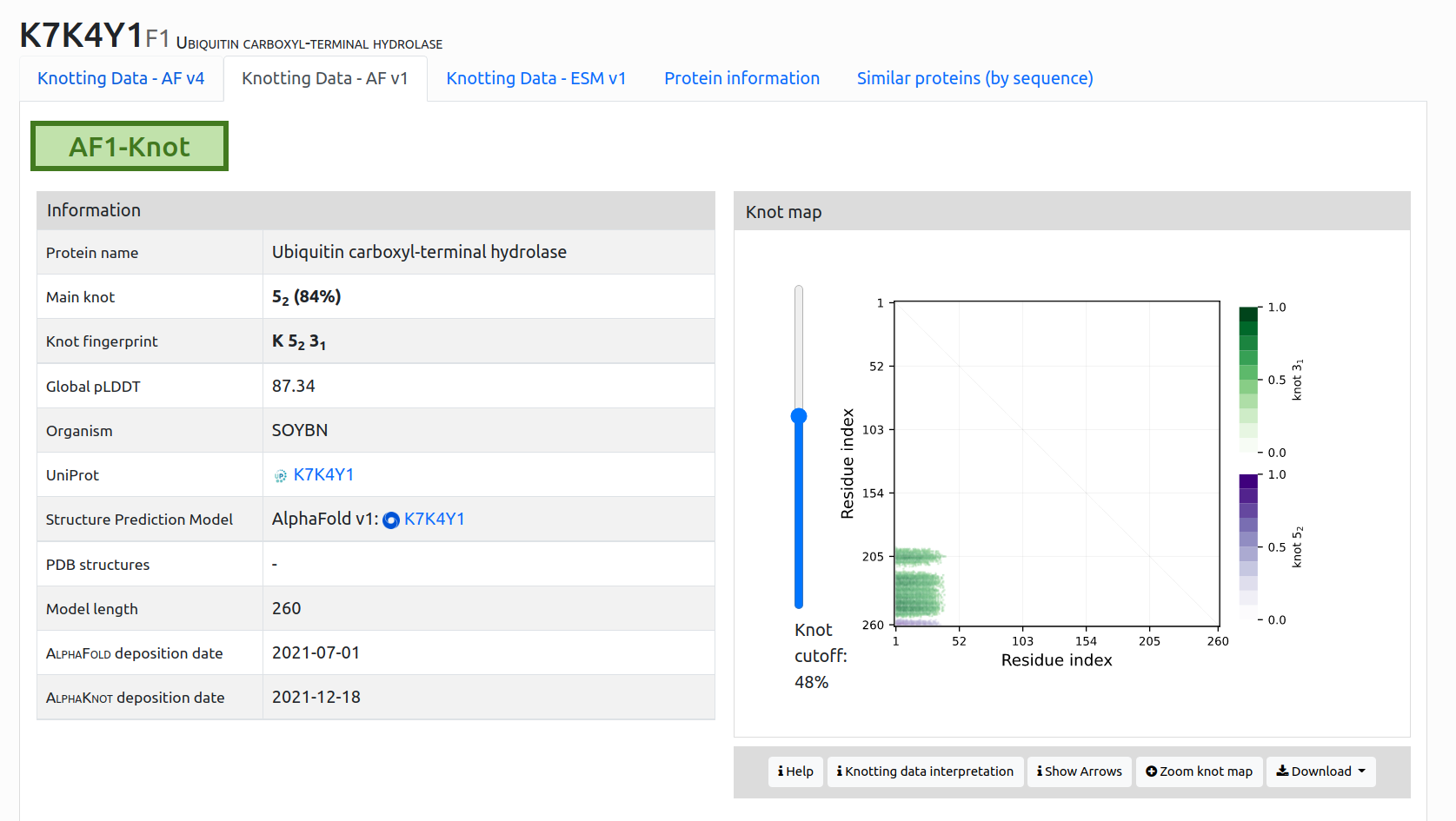Click the download arrow icon
This screenshot has height=821, width=1456.
tap(1282, 771)
